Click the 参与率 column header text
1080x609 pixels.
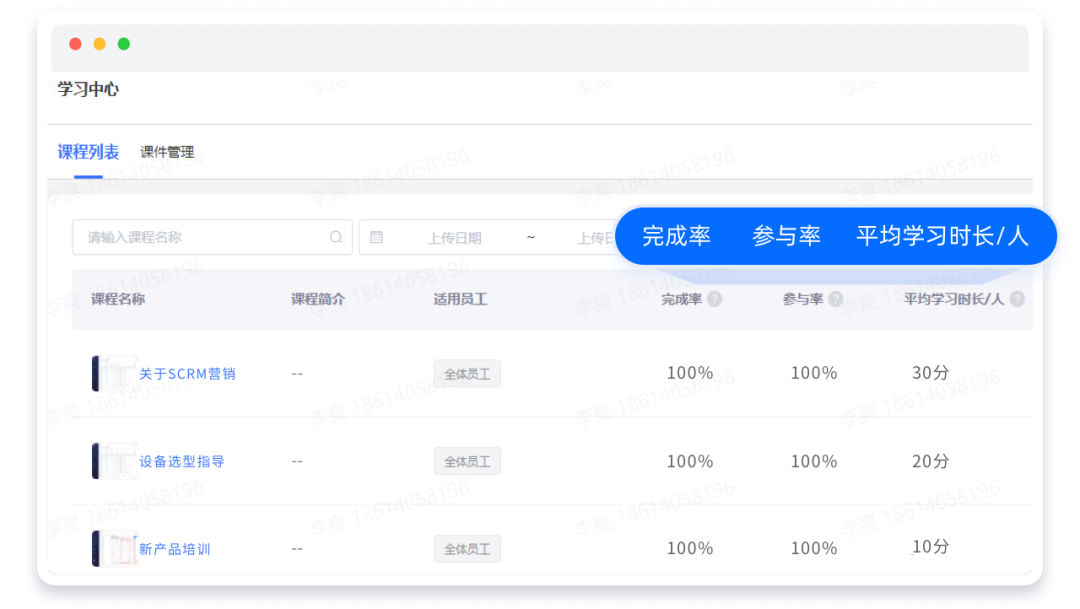tap(802, 299)
